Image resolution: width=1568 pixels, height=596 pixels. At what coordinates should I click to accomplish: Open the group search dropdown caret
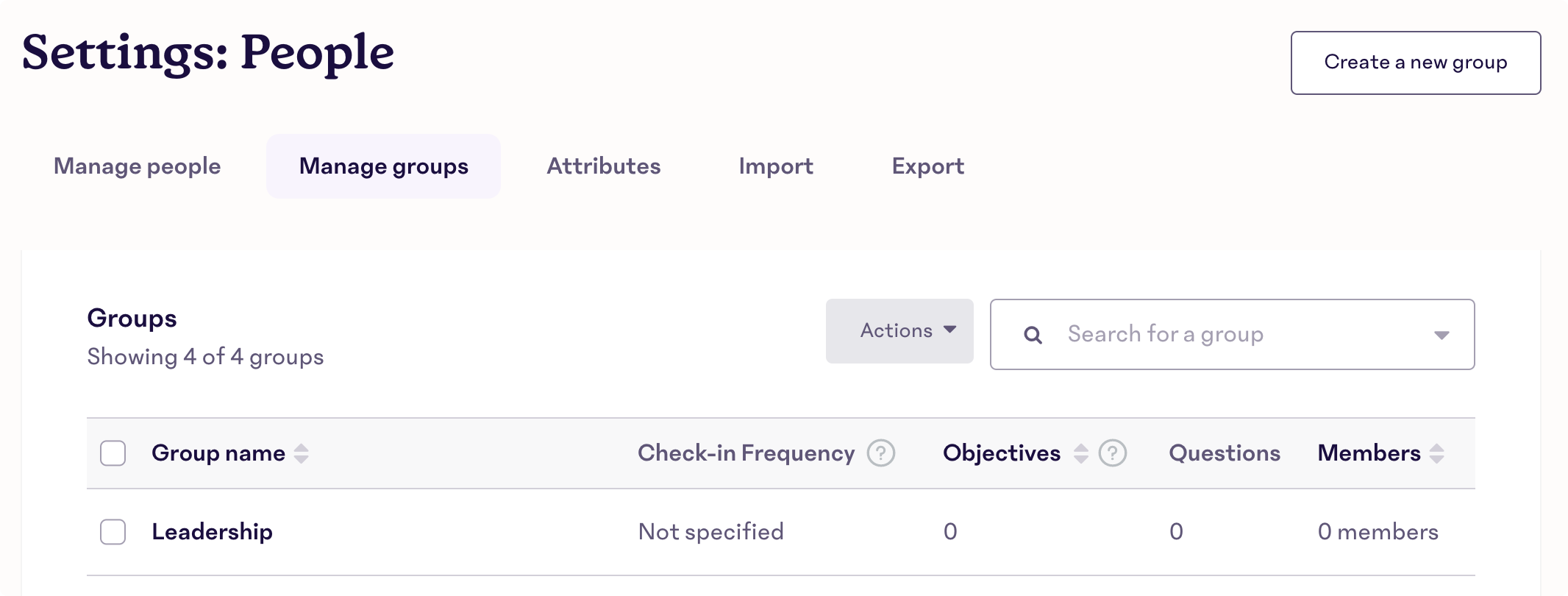1442,335
